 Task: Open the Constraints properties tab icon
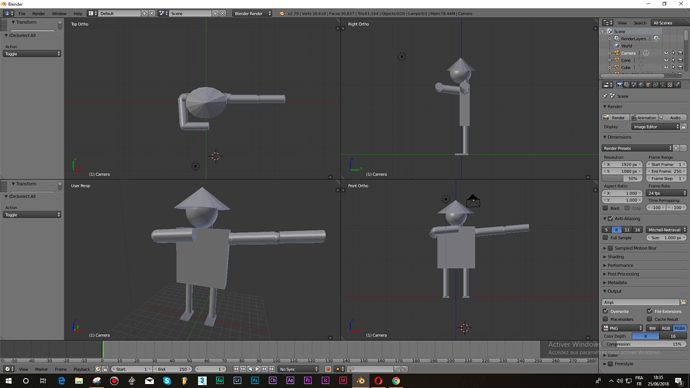(655, 84)
